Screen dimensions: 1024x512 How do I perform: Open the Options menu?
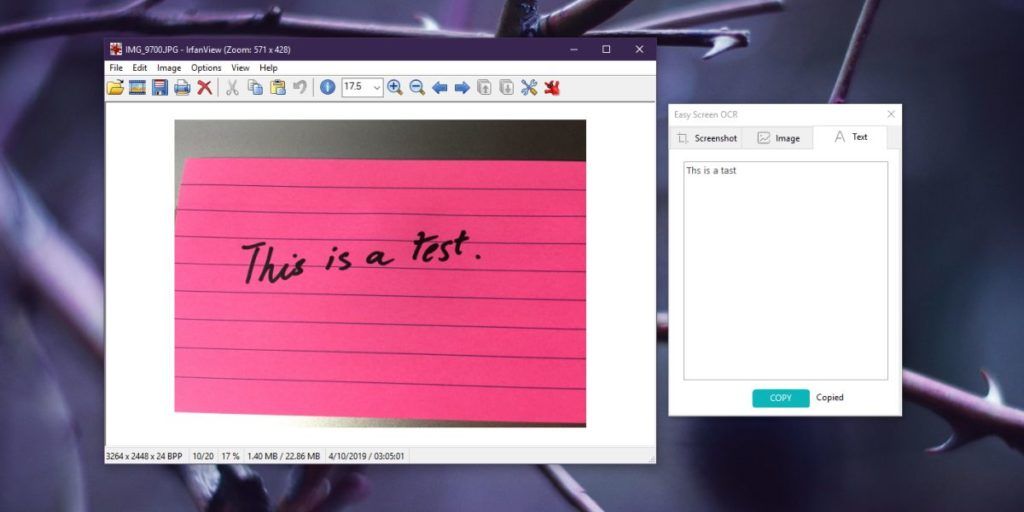[206, 68]
